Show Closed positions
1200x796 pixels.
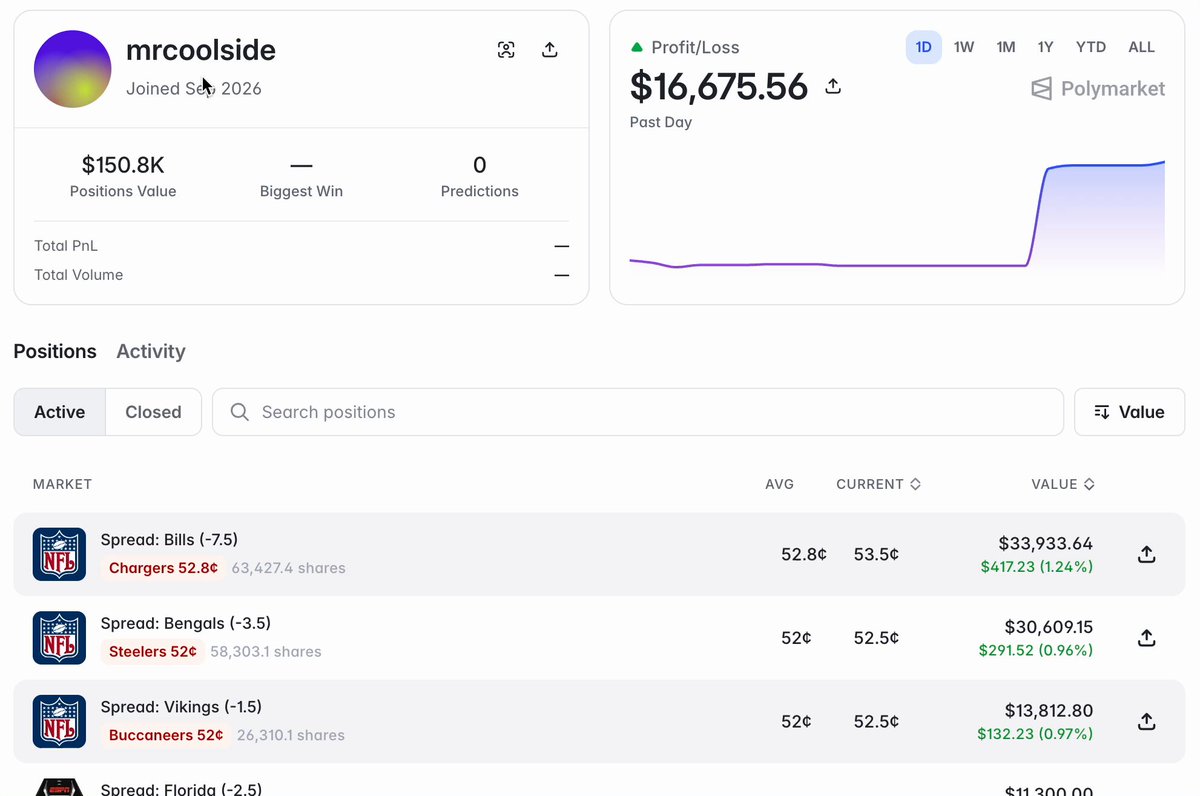153,412
